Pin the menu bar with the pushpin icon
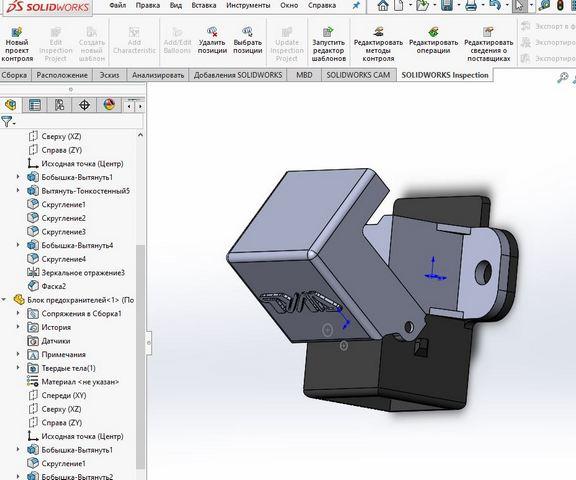The image size is (576, 480). [x=356, y=6]
